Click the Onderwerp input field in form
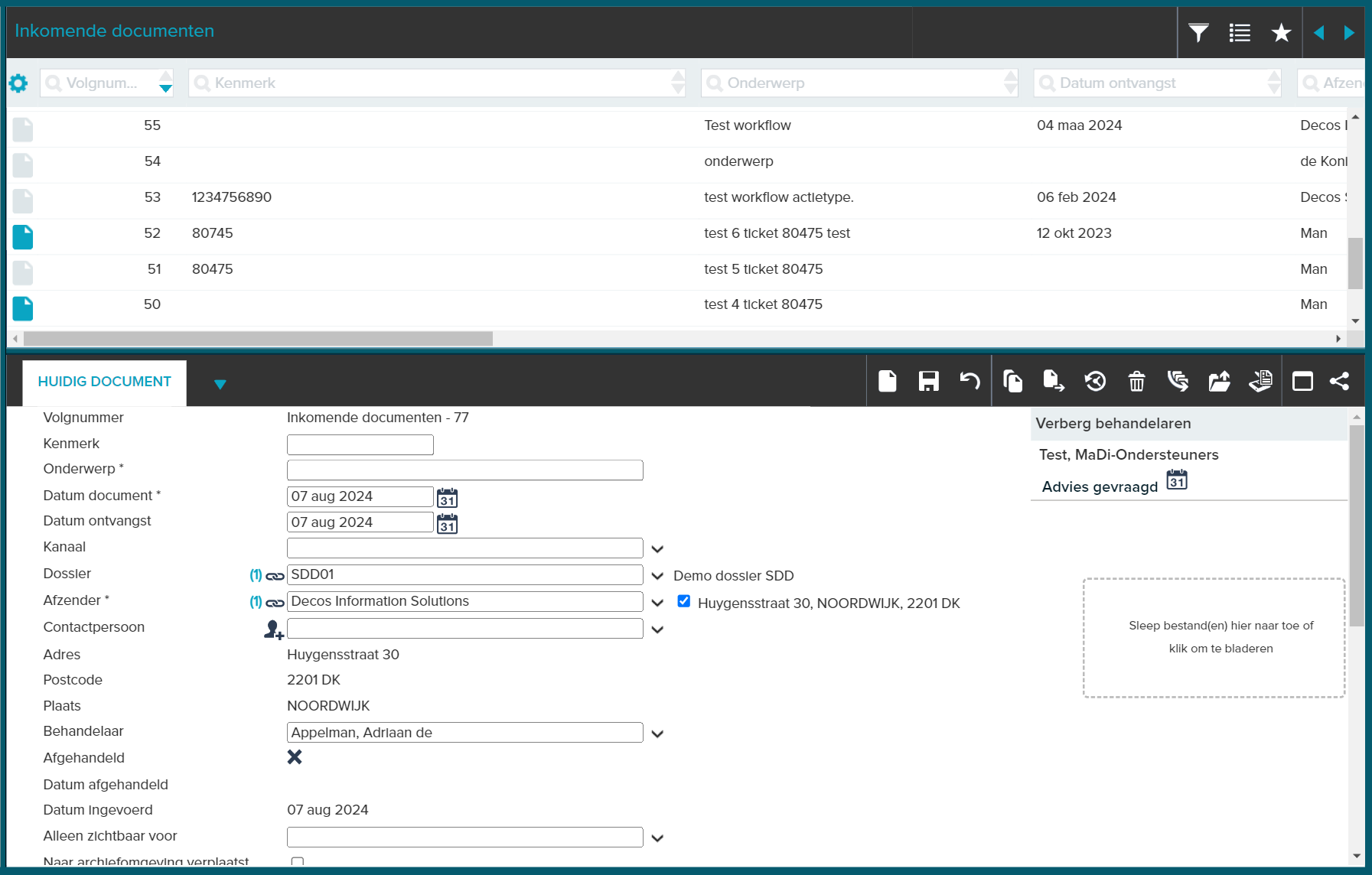 click(465, 470)
